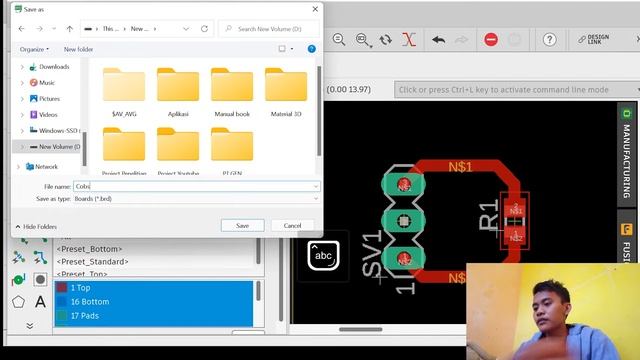Image resolution: width=640 pixels, height=360 pixels.
Task: Click the file list vertical scrollbar
Action: (319, 111)
